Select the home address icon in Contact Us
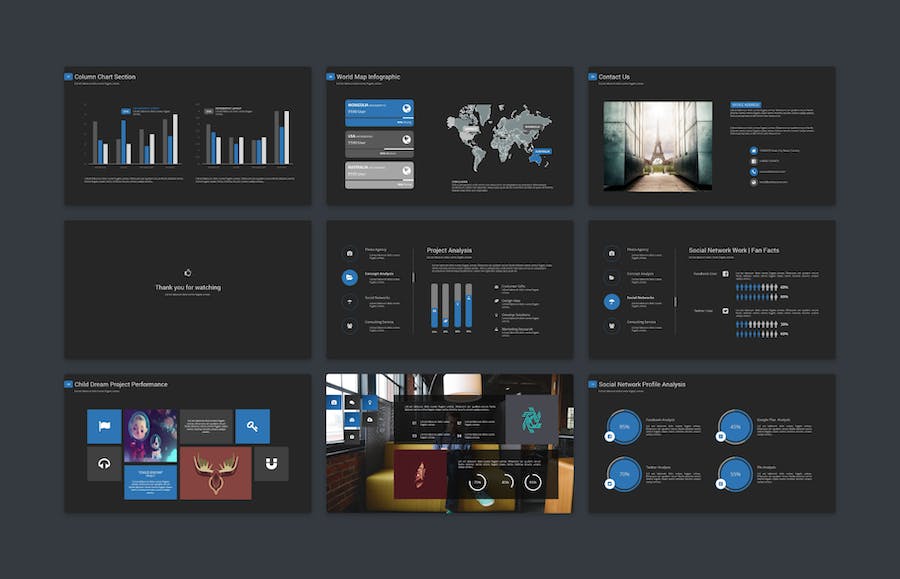 [x=754, y=150]
